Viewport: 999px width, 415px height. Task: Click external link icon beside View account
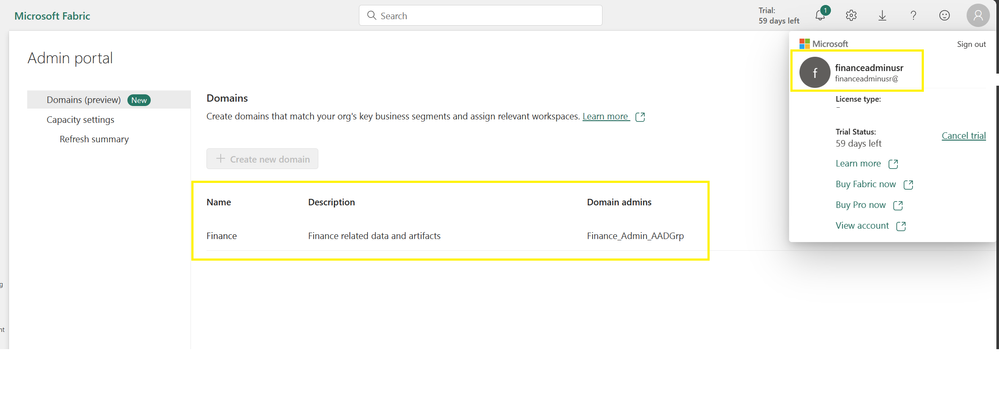pos(902,226)
